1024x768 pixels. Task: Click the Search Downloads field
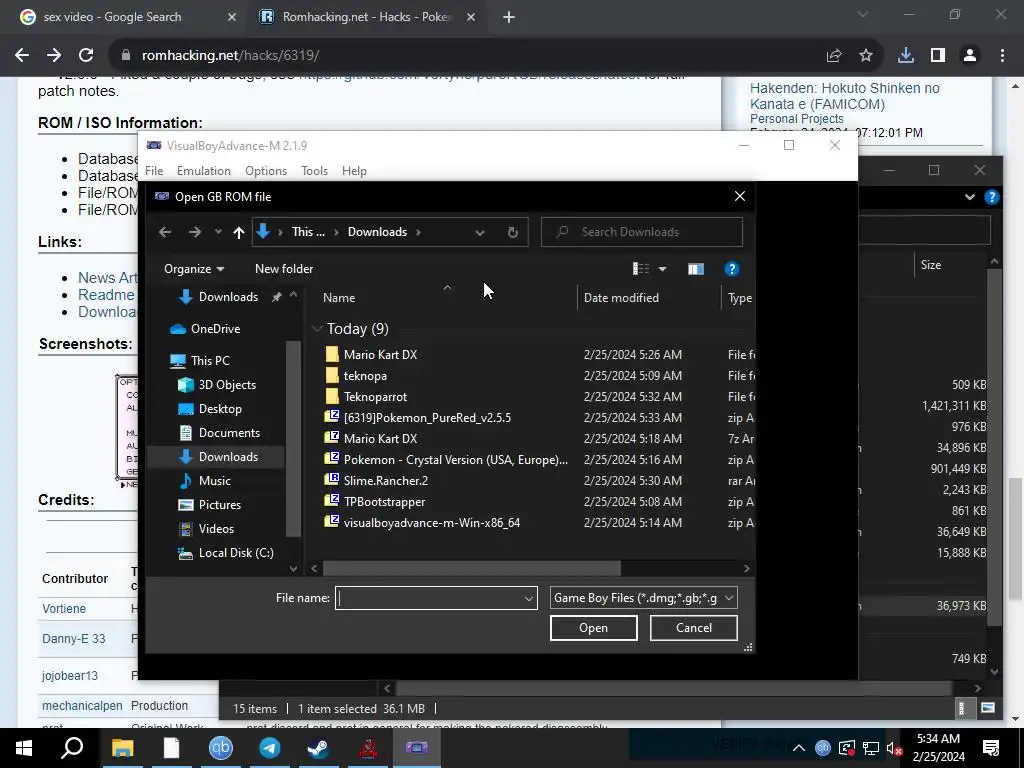[642, 232]
